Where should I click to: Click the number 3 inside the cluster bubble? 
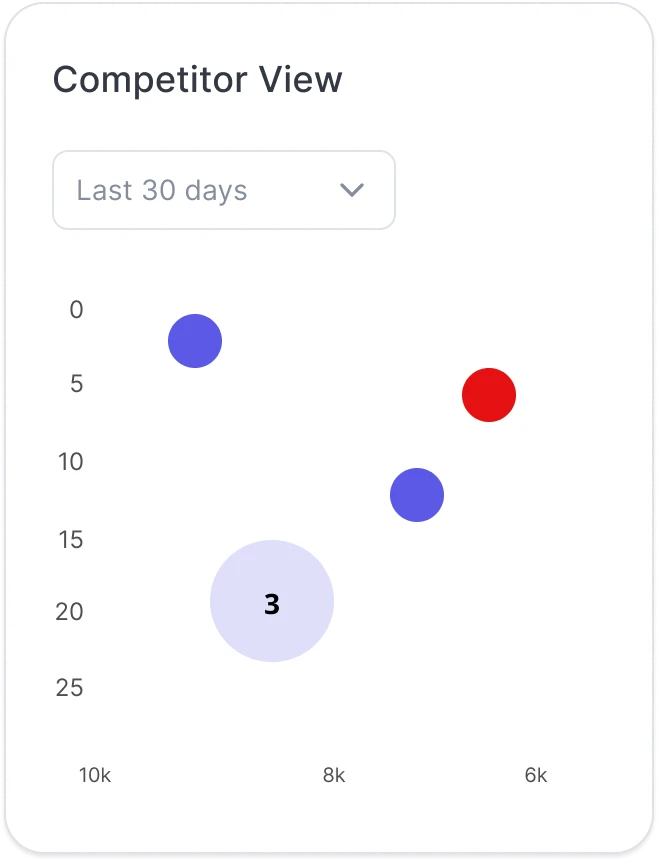[x=272, y=603]
